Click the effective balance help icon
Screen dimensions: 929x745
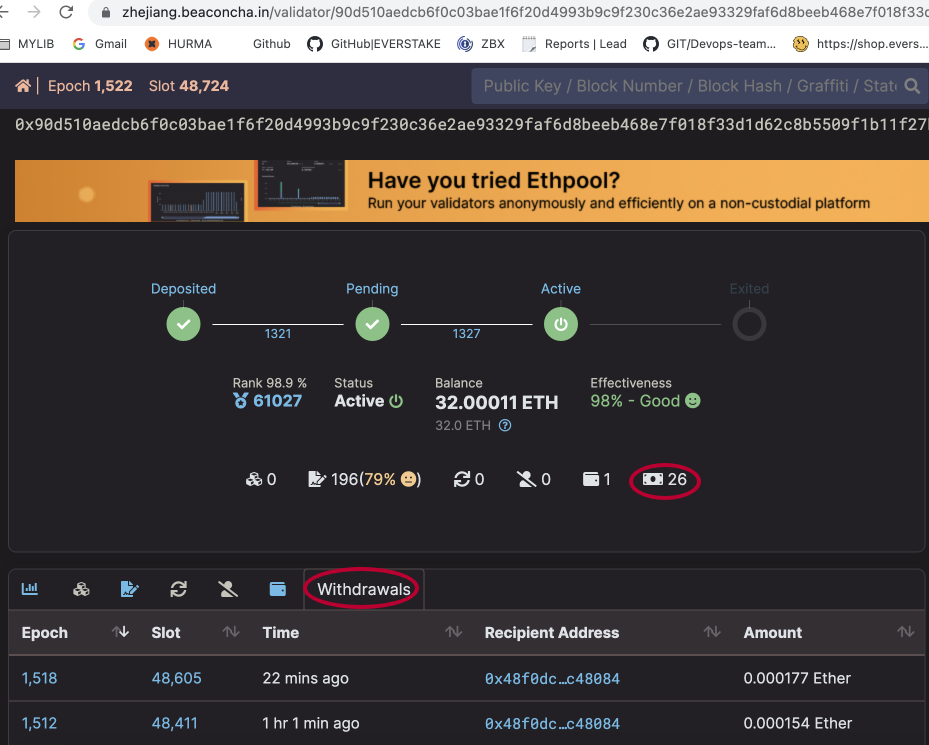[505, 426]
